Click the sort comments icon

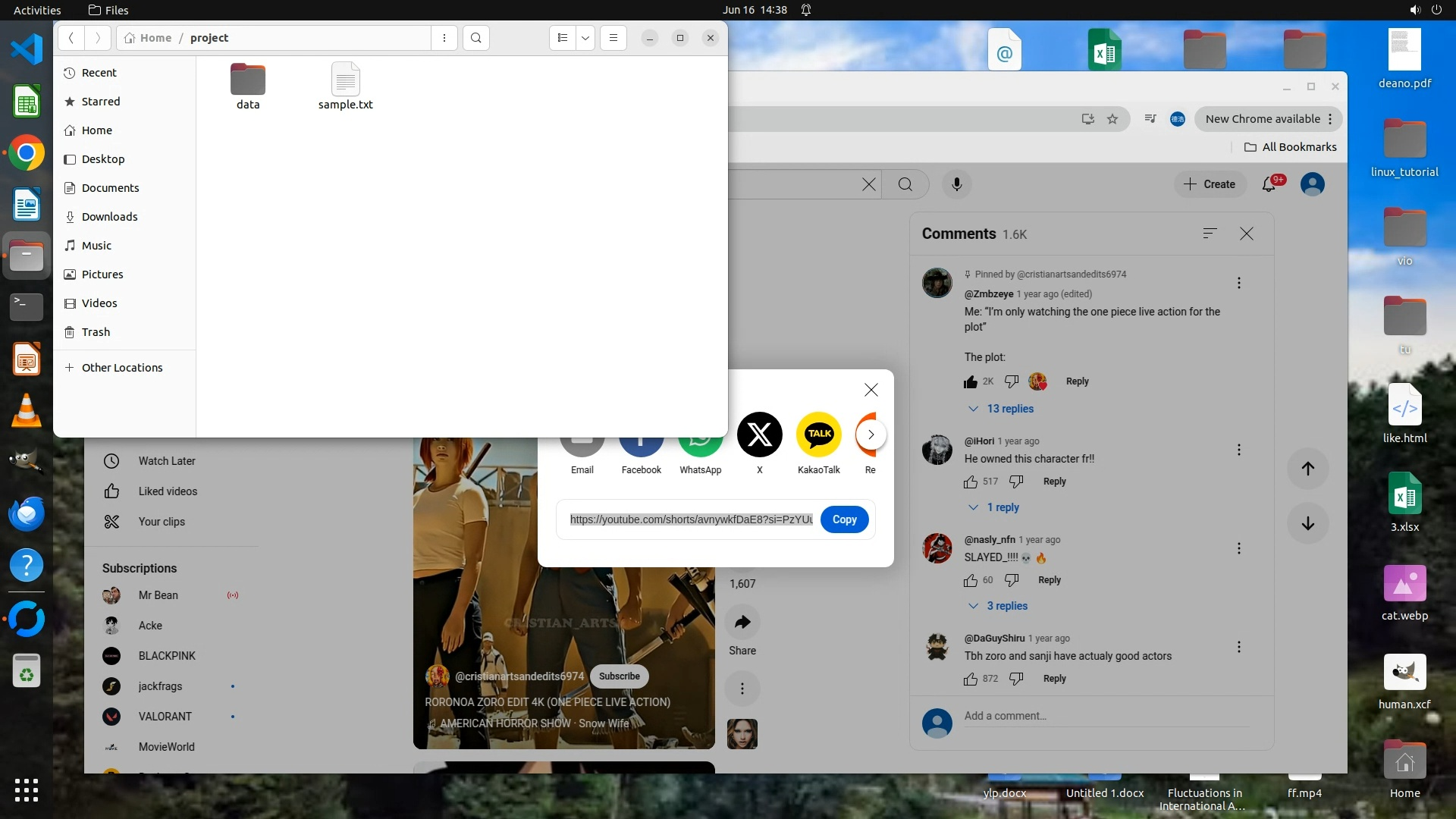1210,234
